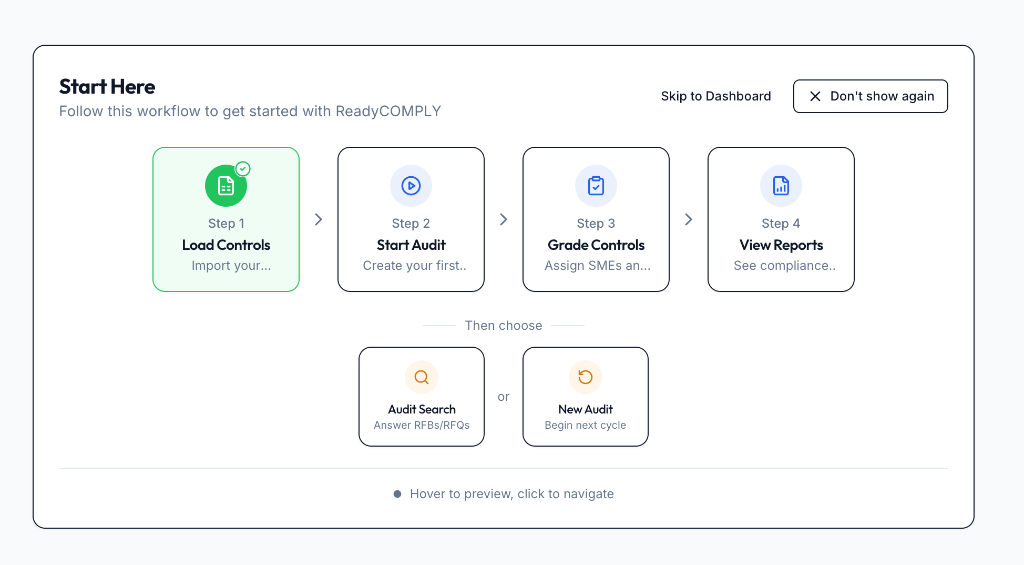
Task: Click the 'See compliance..' description text
Action: coord(784,266)
